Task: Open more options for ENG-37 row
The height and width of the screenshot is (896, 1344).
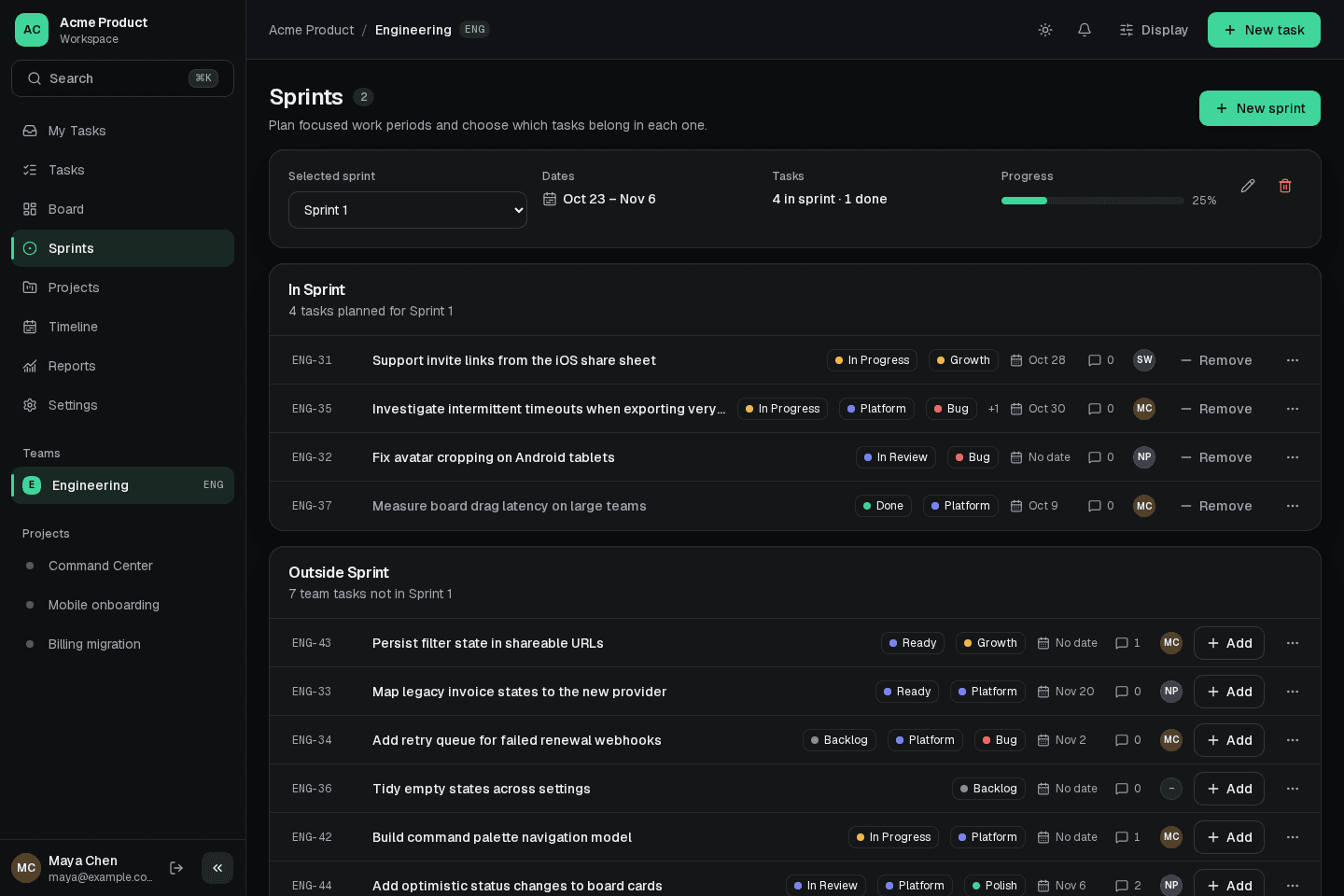Action: click(x=1293, y=506)
